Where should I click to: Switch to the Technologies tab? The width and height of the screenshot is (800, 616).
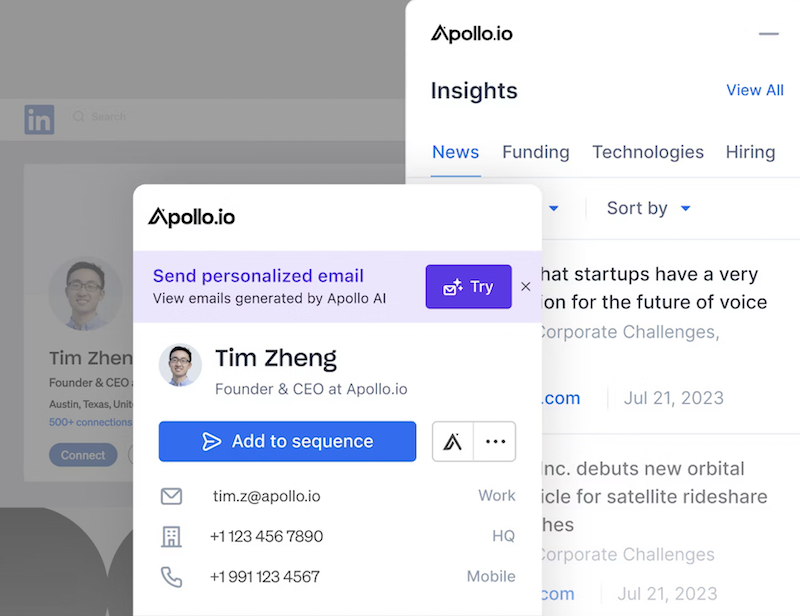coord(648,152)
